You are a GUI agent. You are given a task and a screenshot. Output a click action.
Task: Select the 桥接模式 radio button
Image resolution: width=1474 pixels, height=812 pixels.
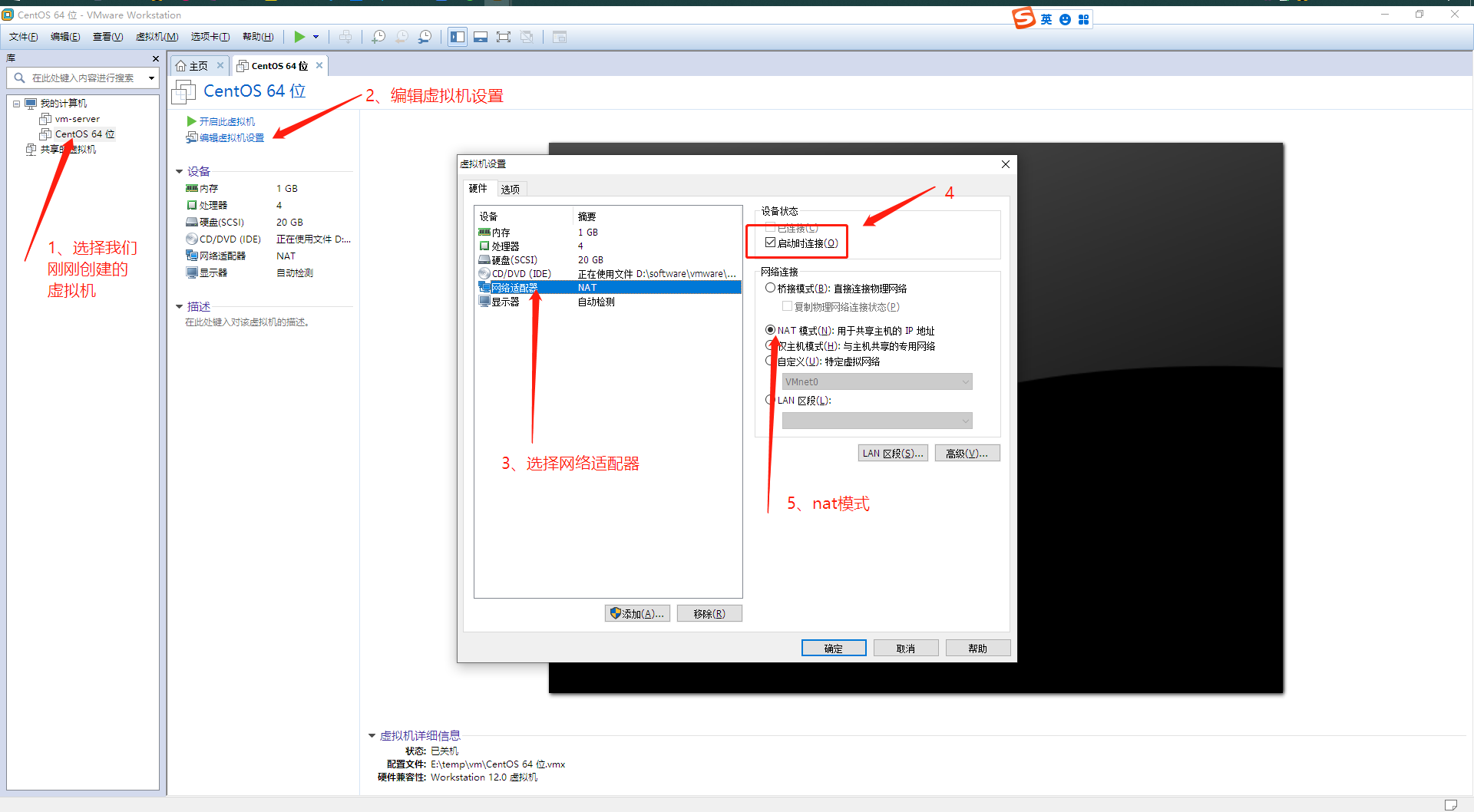(x=771, y=288)
